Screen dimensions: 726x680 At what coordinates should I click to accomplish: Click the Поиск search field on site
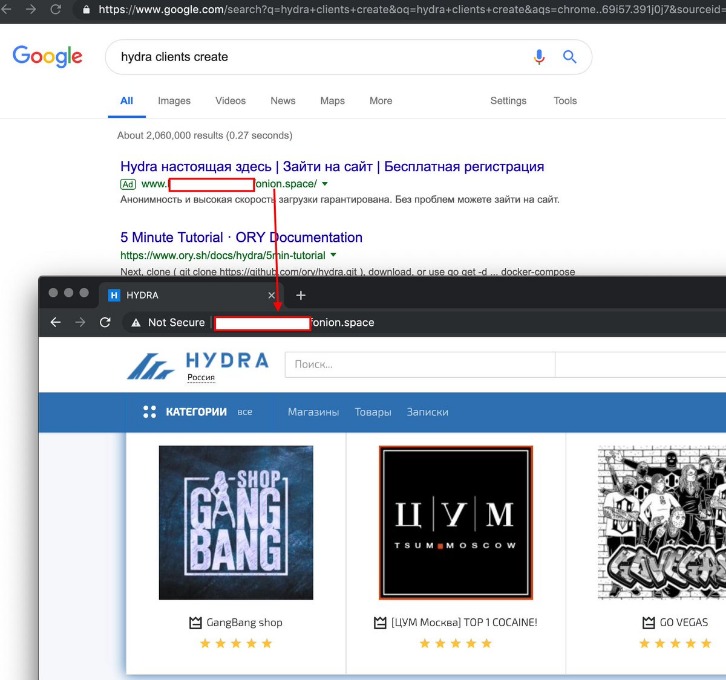pos(418,365)
